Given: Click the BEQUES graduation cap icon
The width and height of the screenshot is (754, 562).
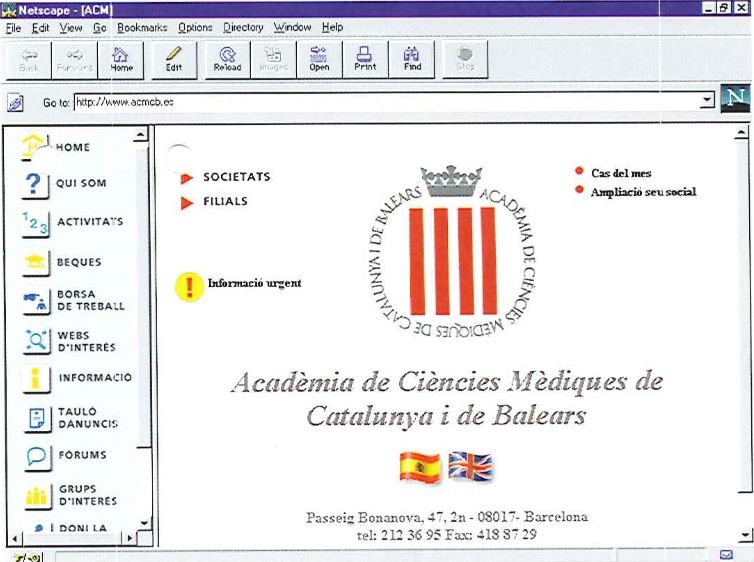Looking at the screenshot, I should coord(35,262).
